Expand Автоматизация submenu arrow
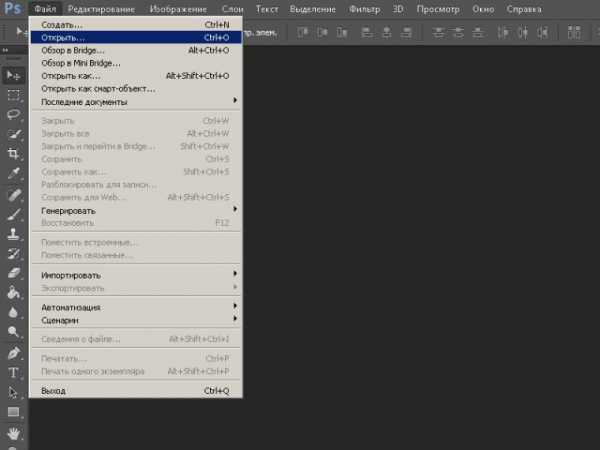Image resolution: width=600 pixels, height=450 pixels. click(235, 306)
